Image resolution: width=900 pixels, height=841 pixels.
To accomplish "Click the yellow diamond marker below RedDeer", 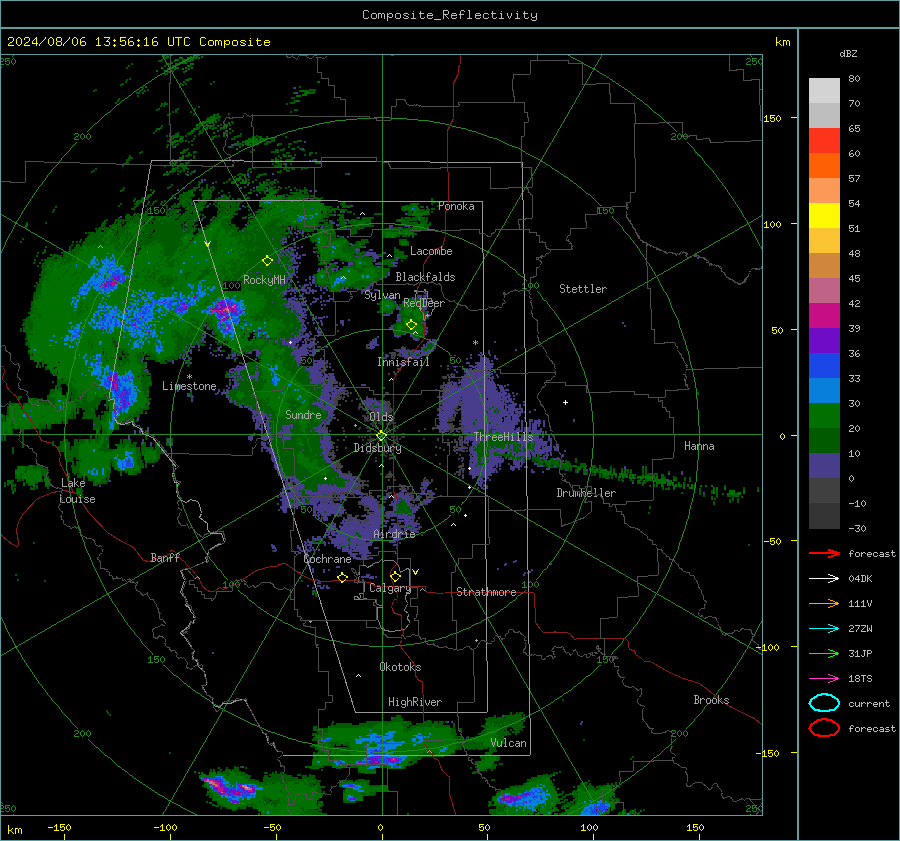I will [411, 325].
